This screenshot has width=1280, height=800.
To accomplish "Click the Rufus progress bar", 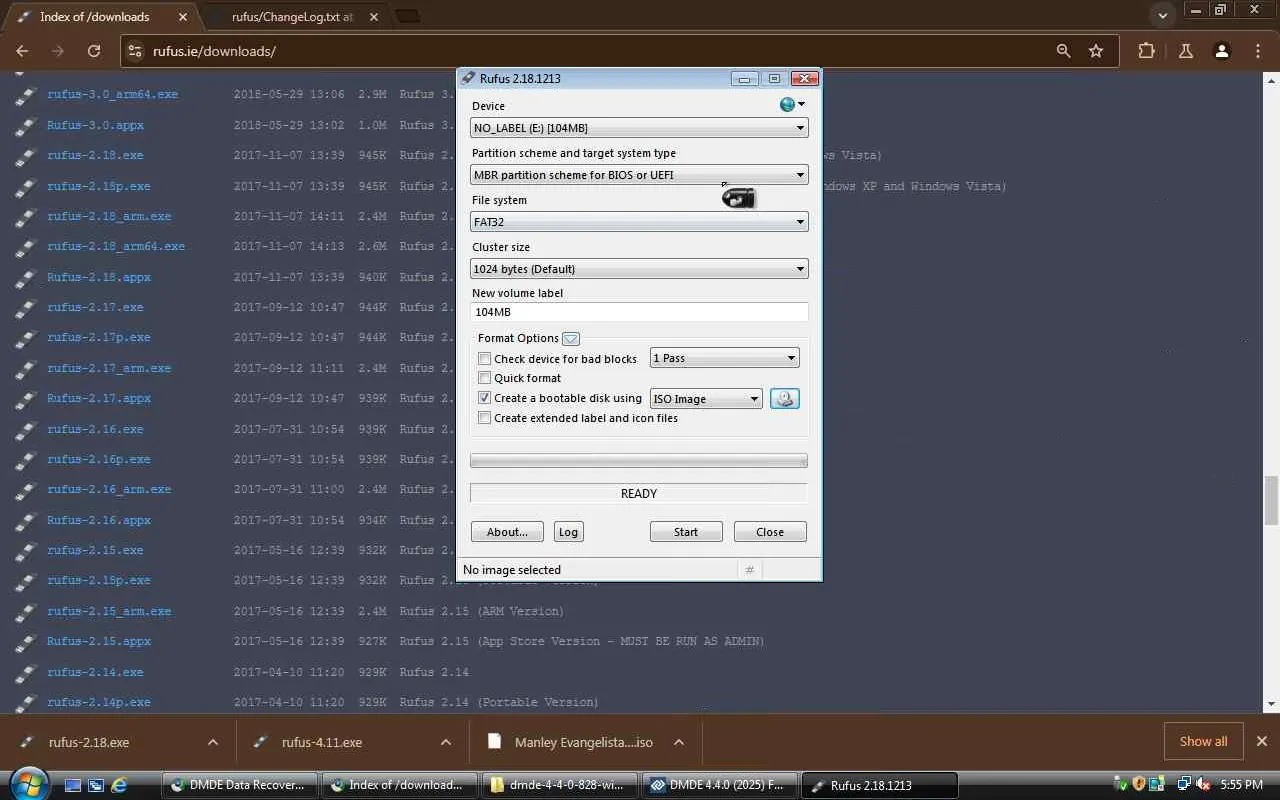I will [639, 461].
